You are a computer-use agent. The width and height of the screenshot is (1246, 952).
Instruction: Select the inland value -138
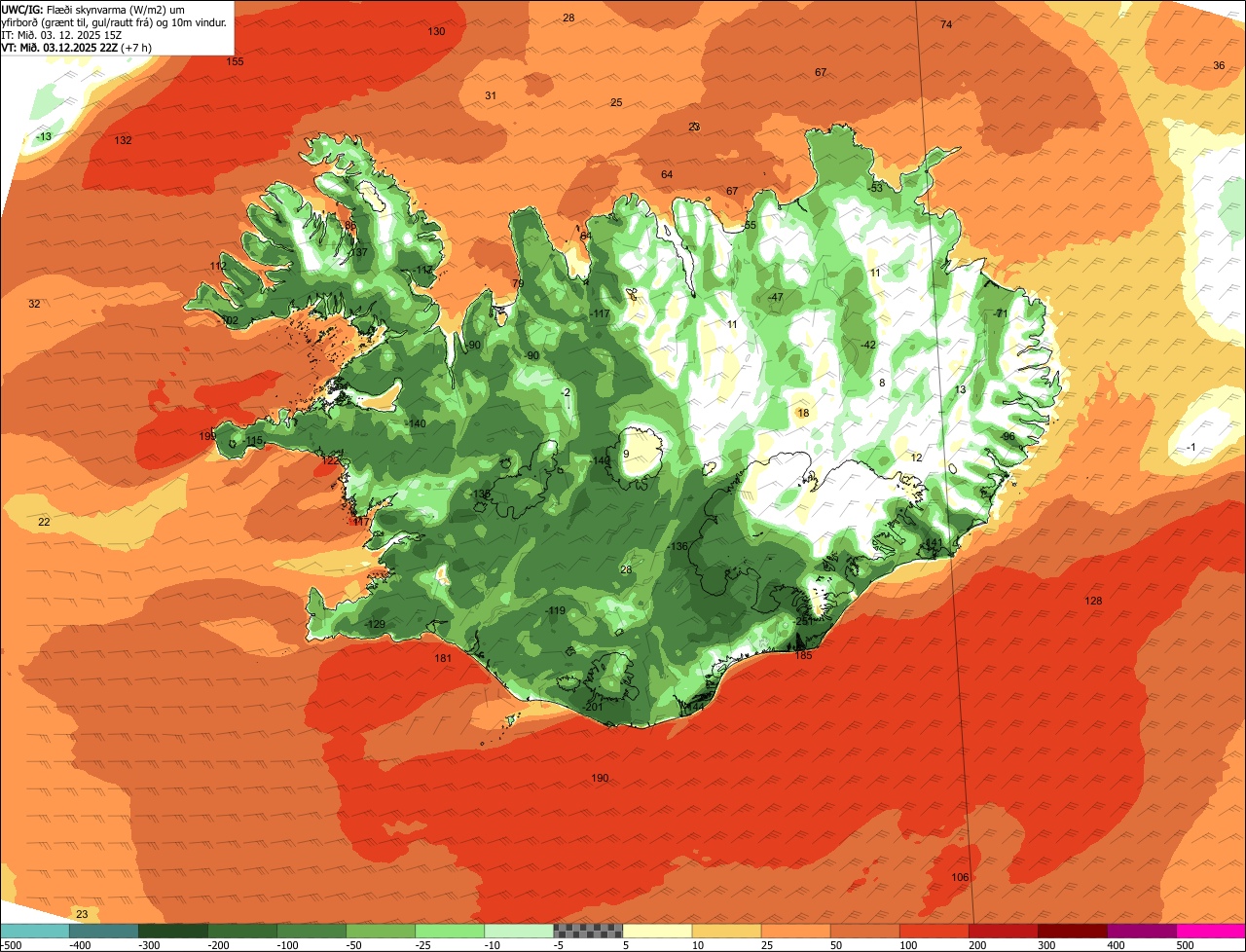(x=481, y=494)
